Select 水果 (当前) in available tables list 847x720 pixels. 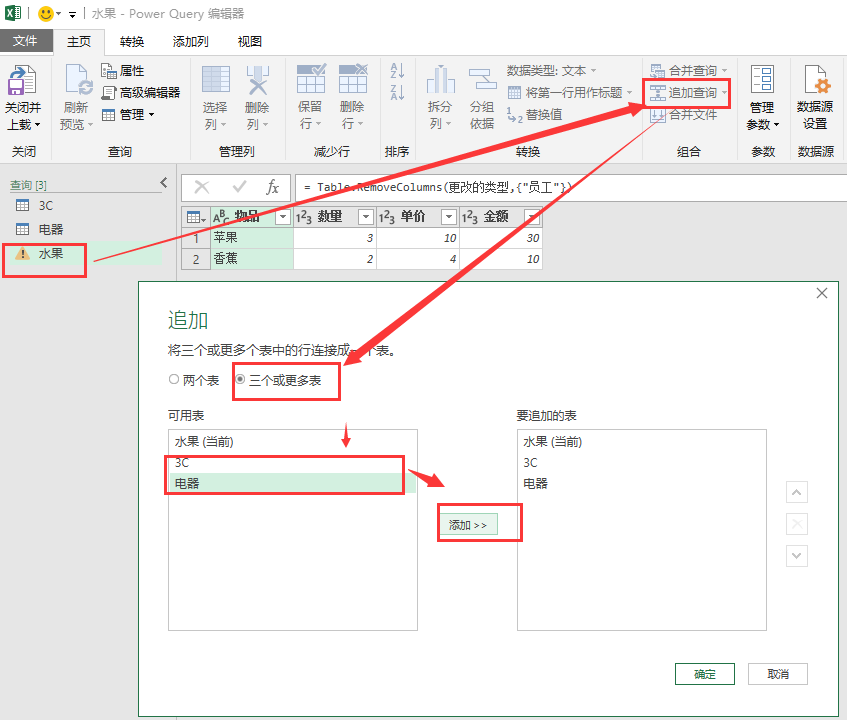pyautogui.click(x=293, y=442)
